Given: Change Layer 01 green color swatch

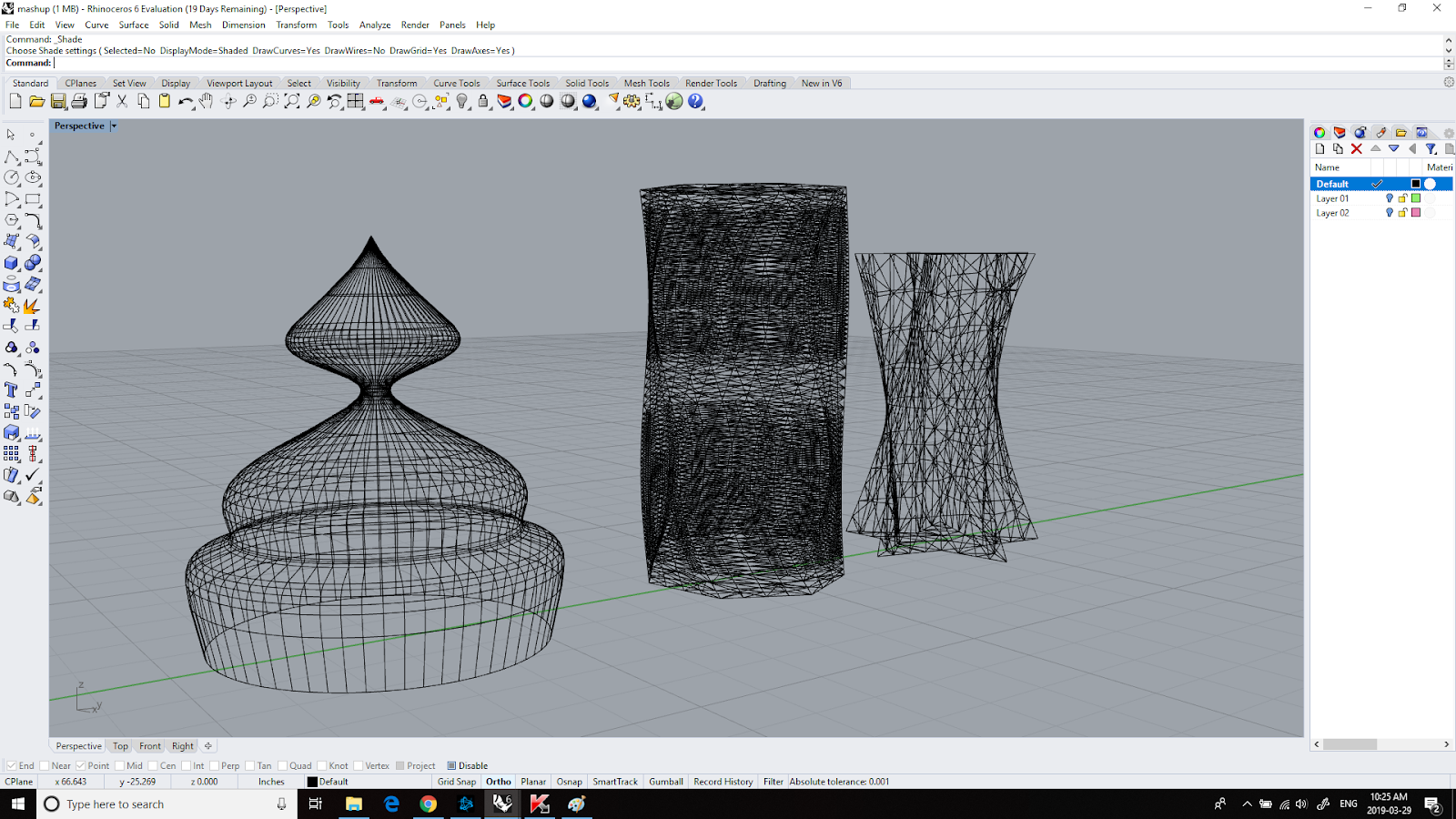Looking at the screenshot, I should tap(1416, 198).
